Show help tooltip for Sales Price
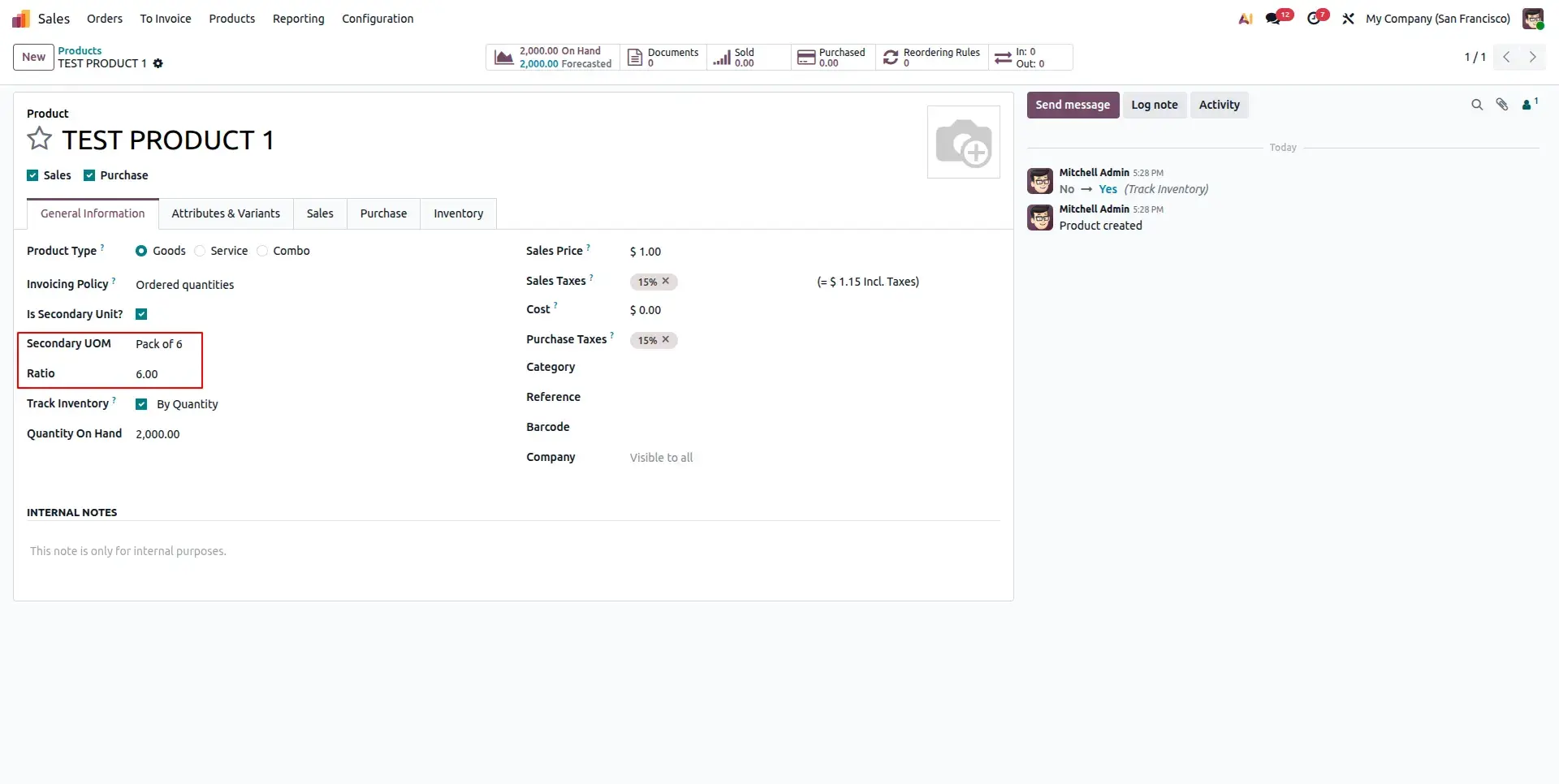Screen dimensions: 1559x784 coord(589,247)
